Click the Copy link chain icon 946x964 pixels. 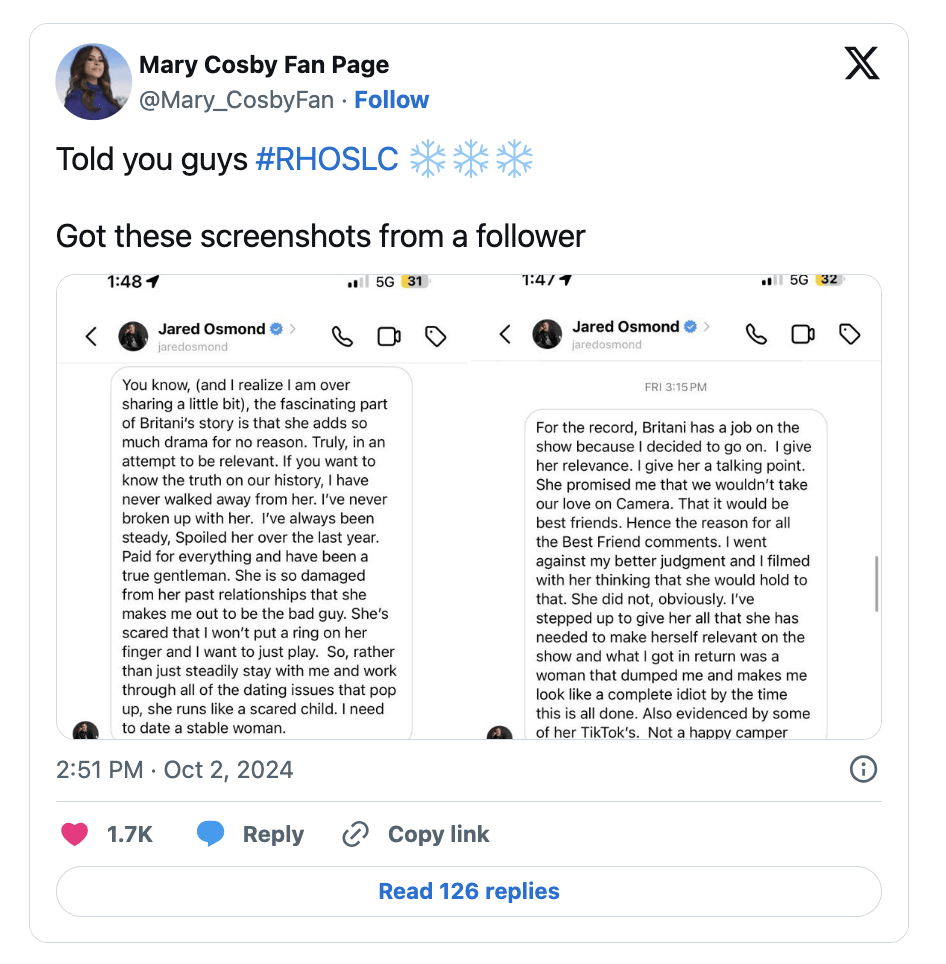point(356,834)
